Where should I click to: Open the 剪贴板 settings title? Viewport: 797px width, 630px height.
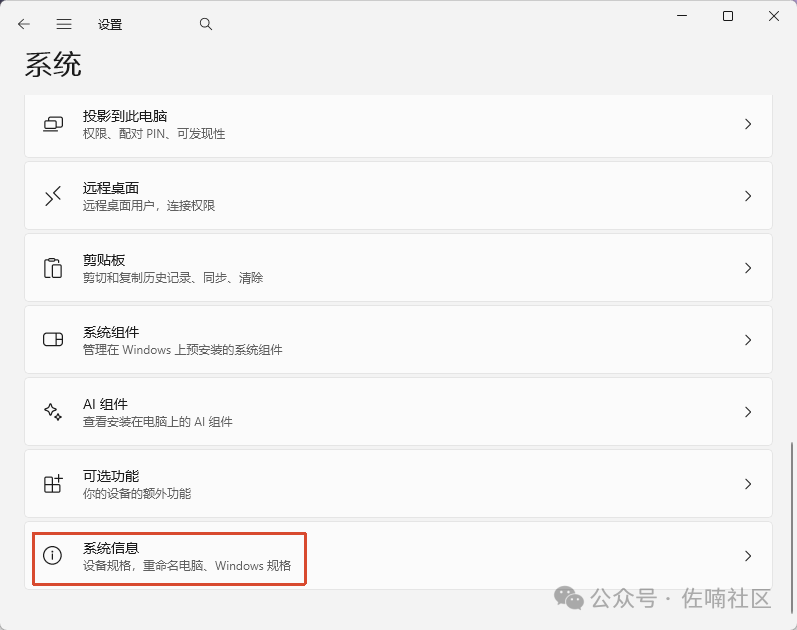click(104, 260)
